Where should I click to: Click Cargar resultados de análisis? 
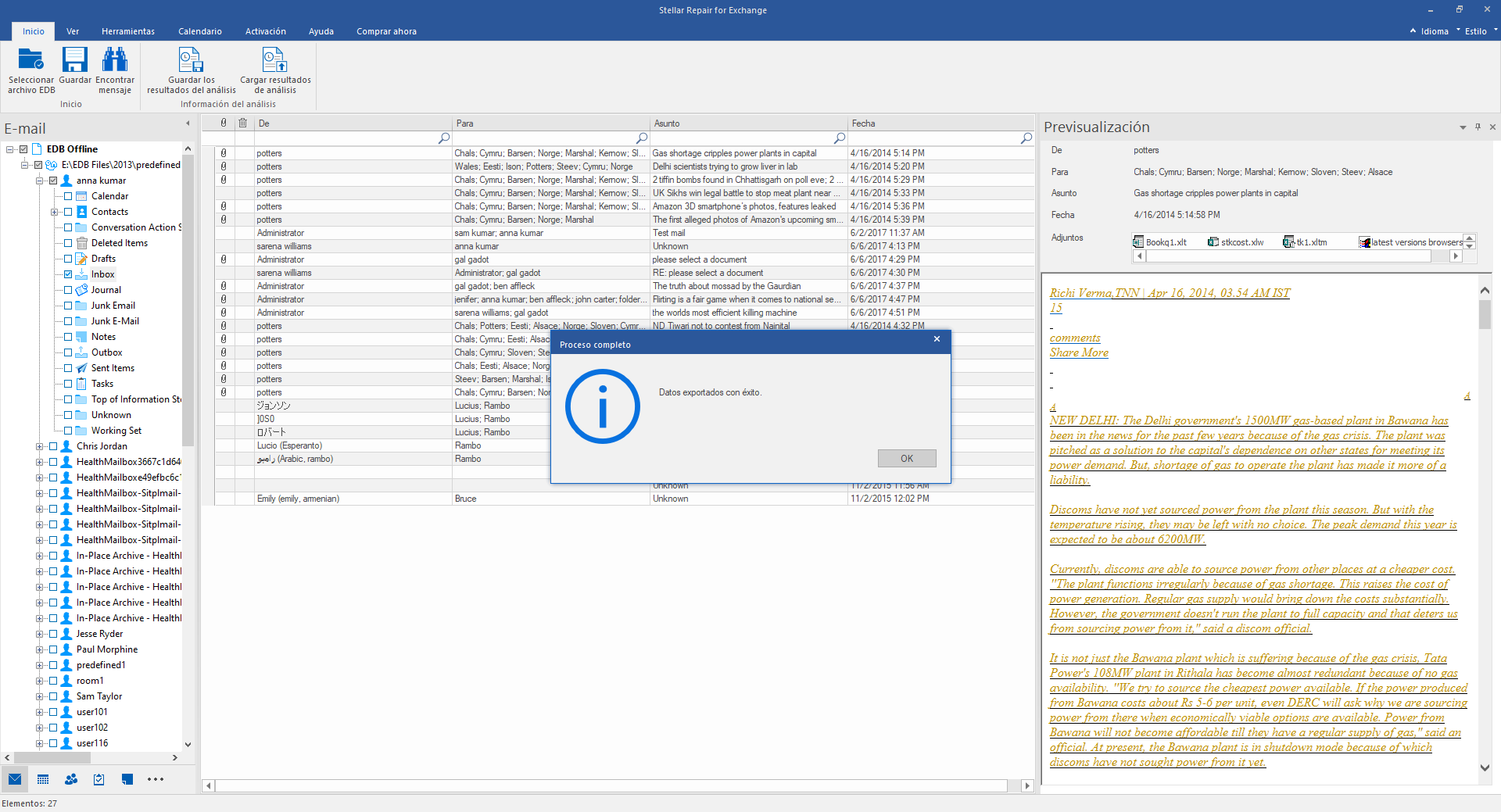(x=275, y=70)
